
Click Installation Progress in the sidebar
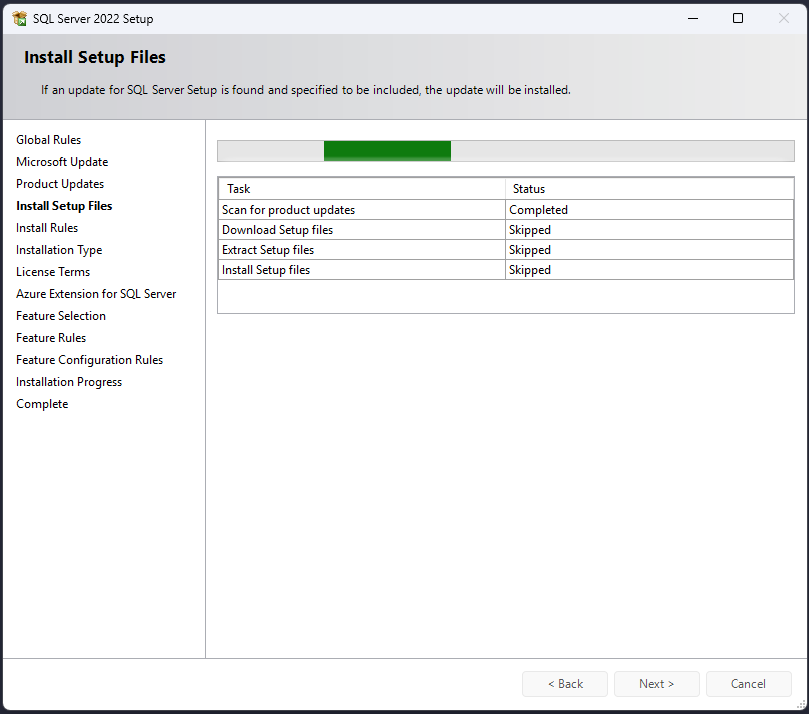coord(69,382)
